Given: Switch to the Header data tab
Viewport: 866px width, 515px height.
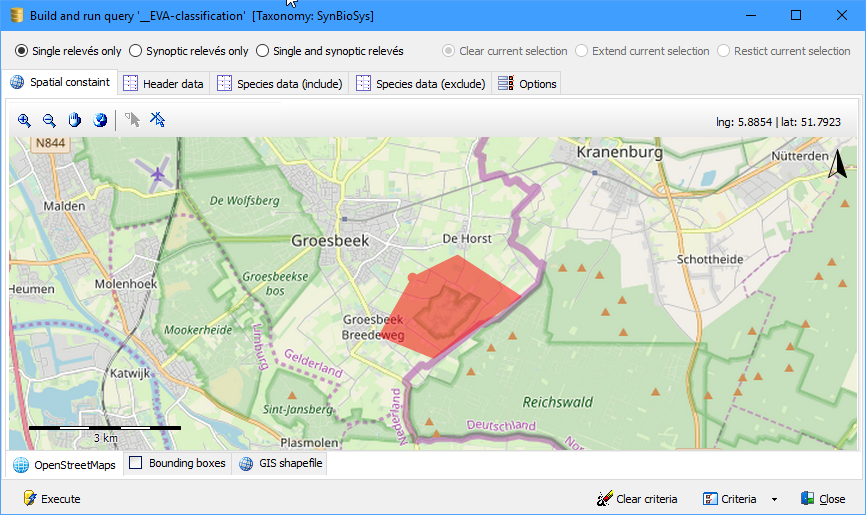Looking at the screenshot, I should [164, 84].
